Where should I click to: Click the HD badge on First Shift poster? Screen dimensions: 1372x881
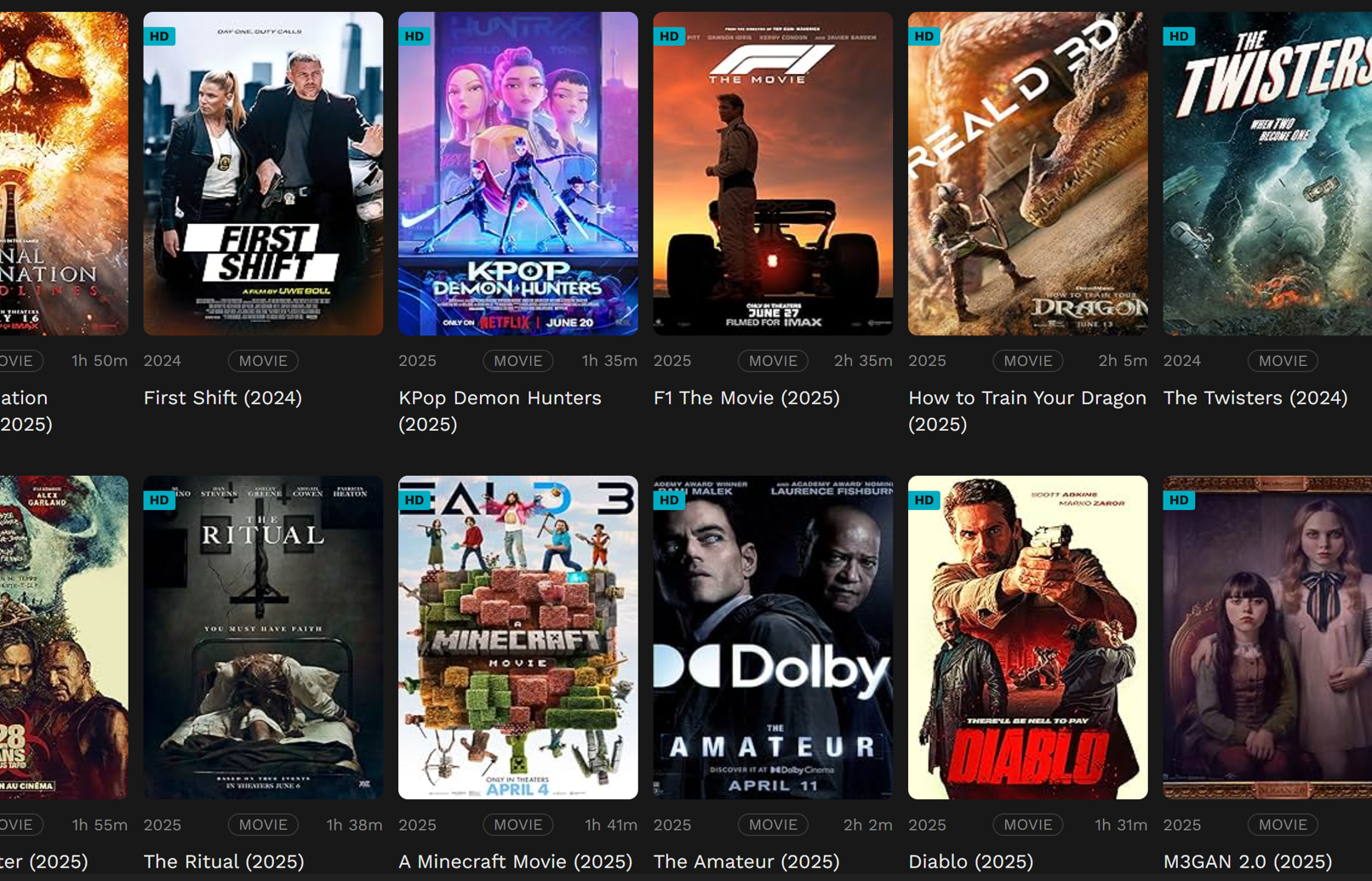pos(159,36)
